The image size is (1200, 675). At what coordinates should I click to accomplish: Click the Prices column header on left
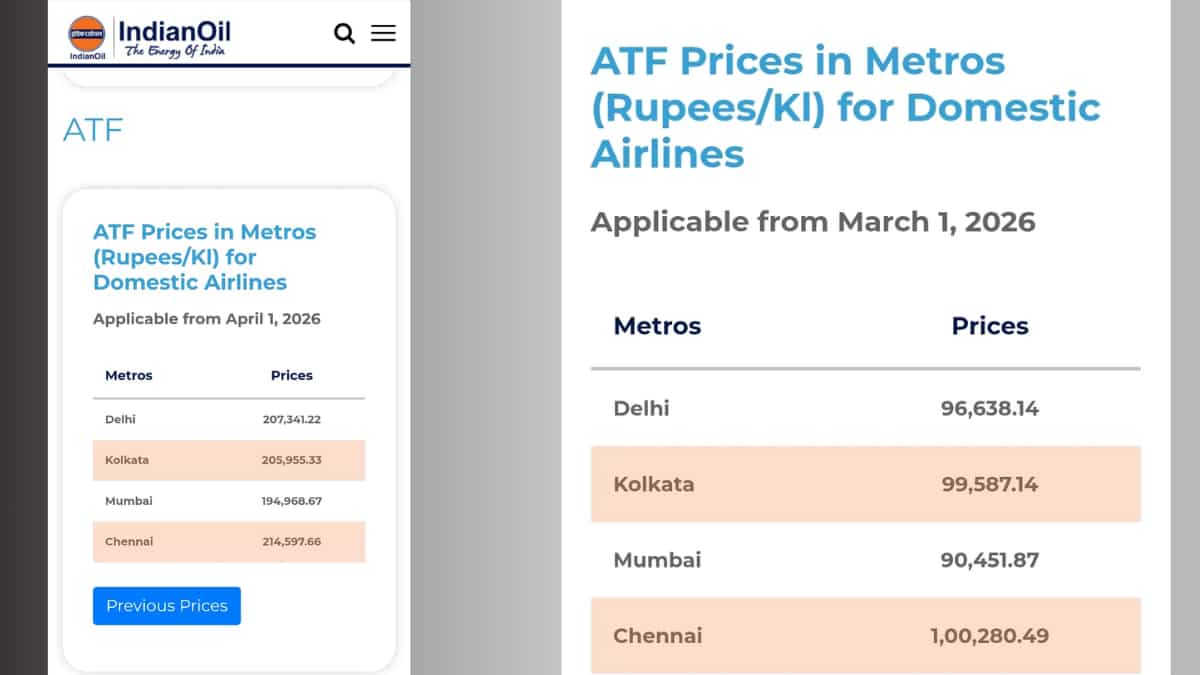click(292, 376)
